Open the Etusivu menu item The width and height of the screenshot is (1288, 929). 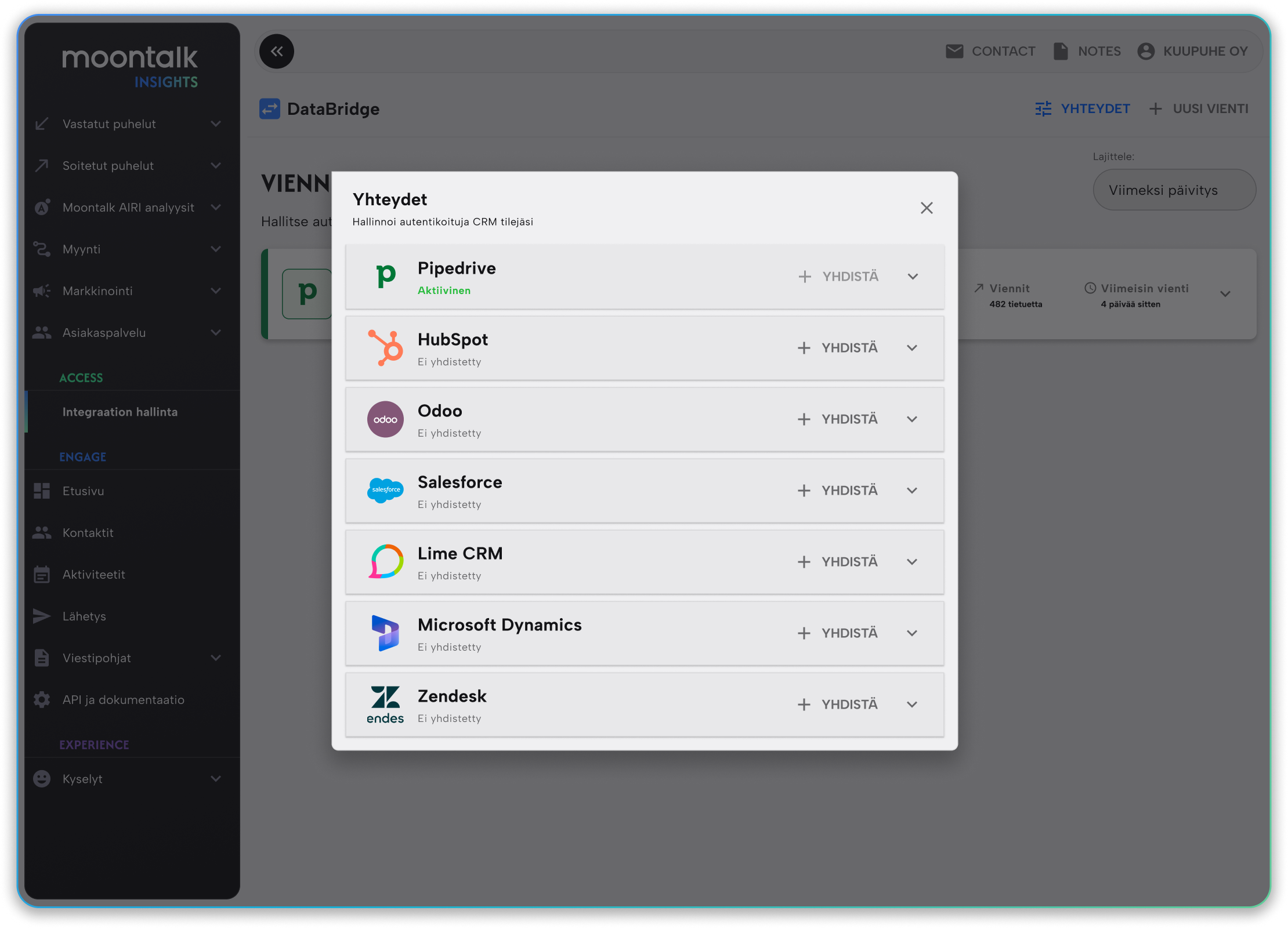tap(132, 491)
